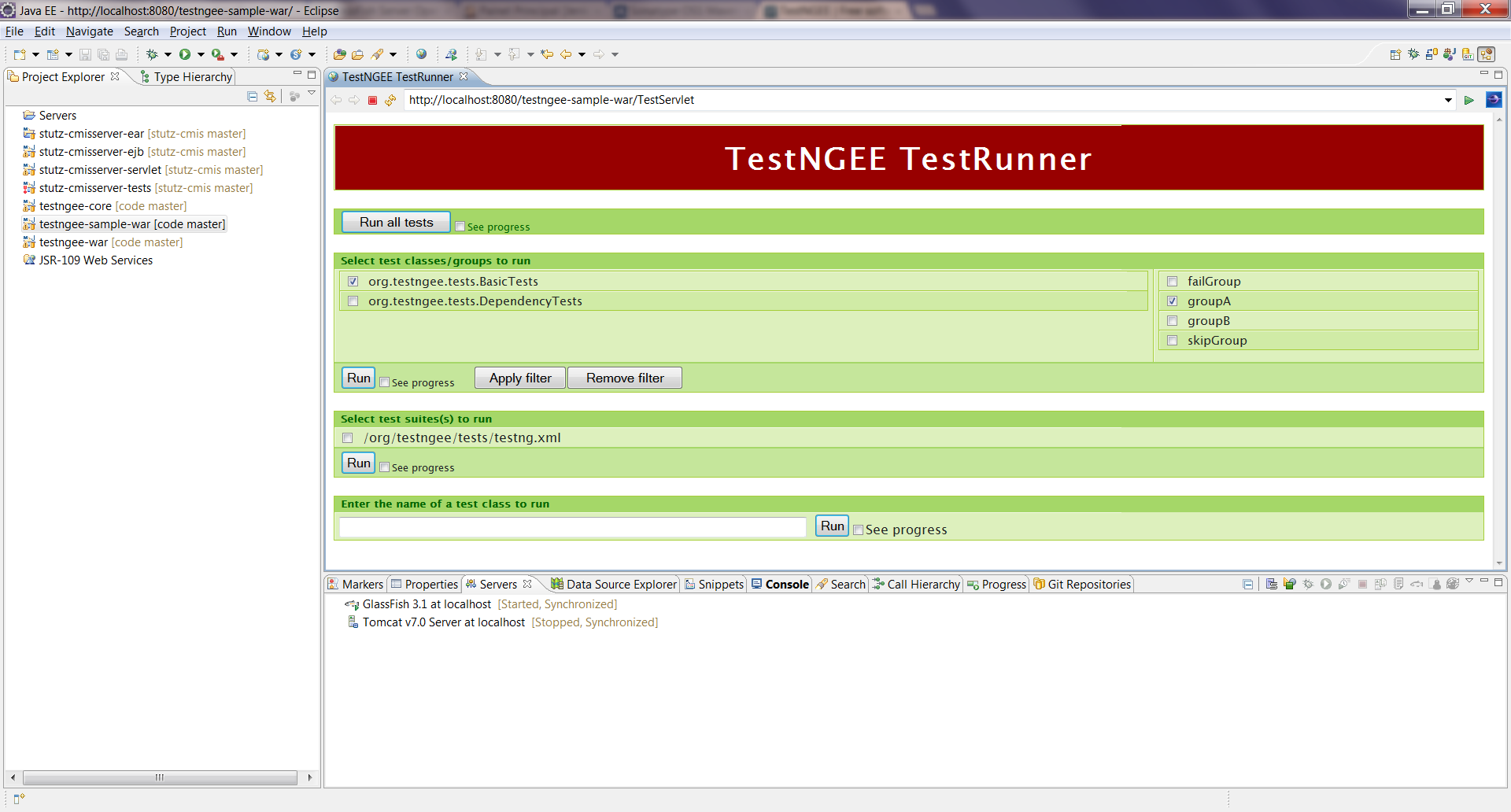This screenshot has width=1511, height=812.
Task: Open the URL address bar dropdown
Action: 1449,100
